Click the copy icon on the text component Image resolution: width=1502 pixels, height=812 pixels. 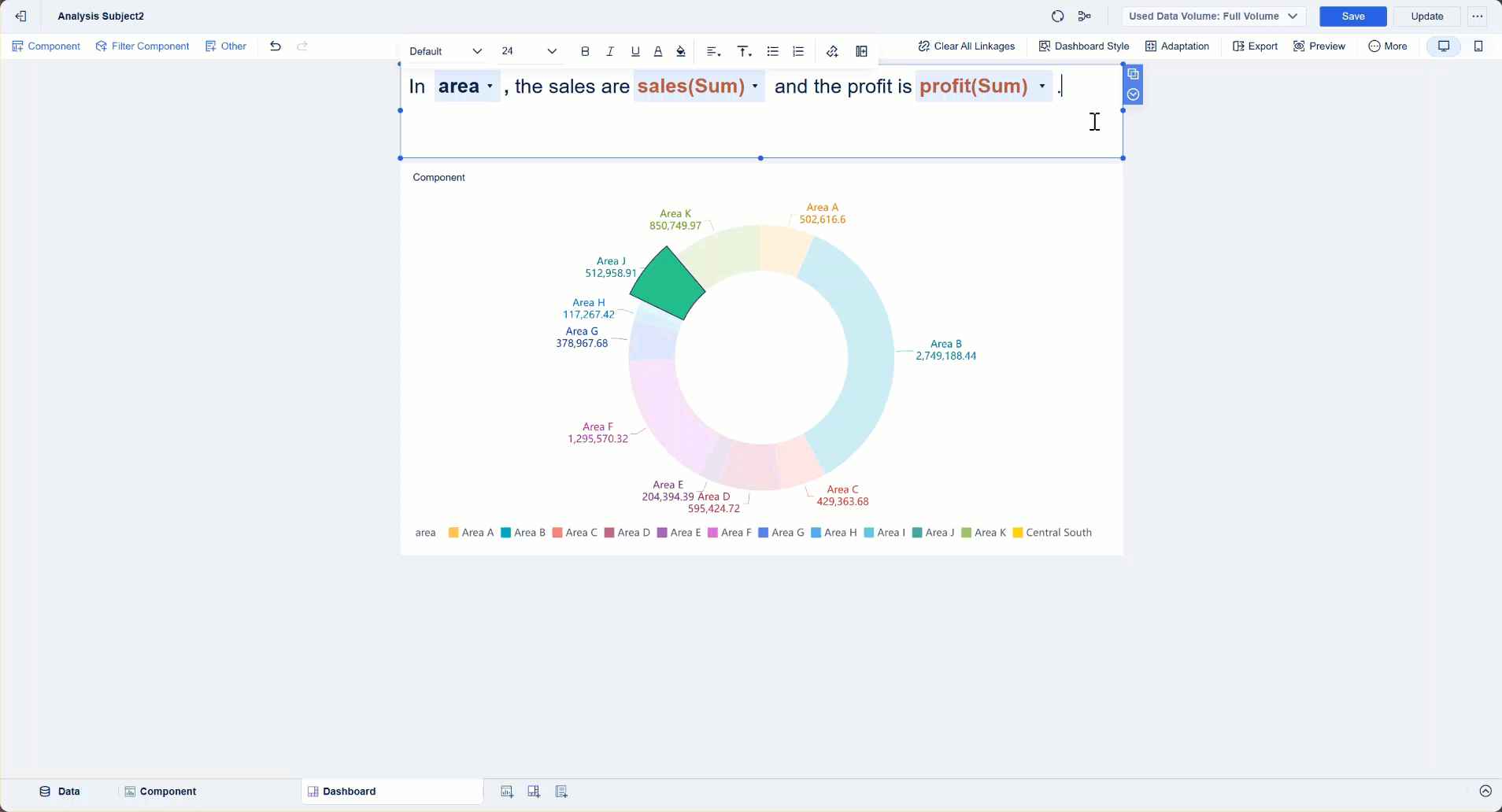1134,74
